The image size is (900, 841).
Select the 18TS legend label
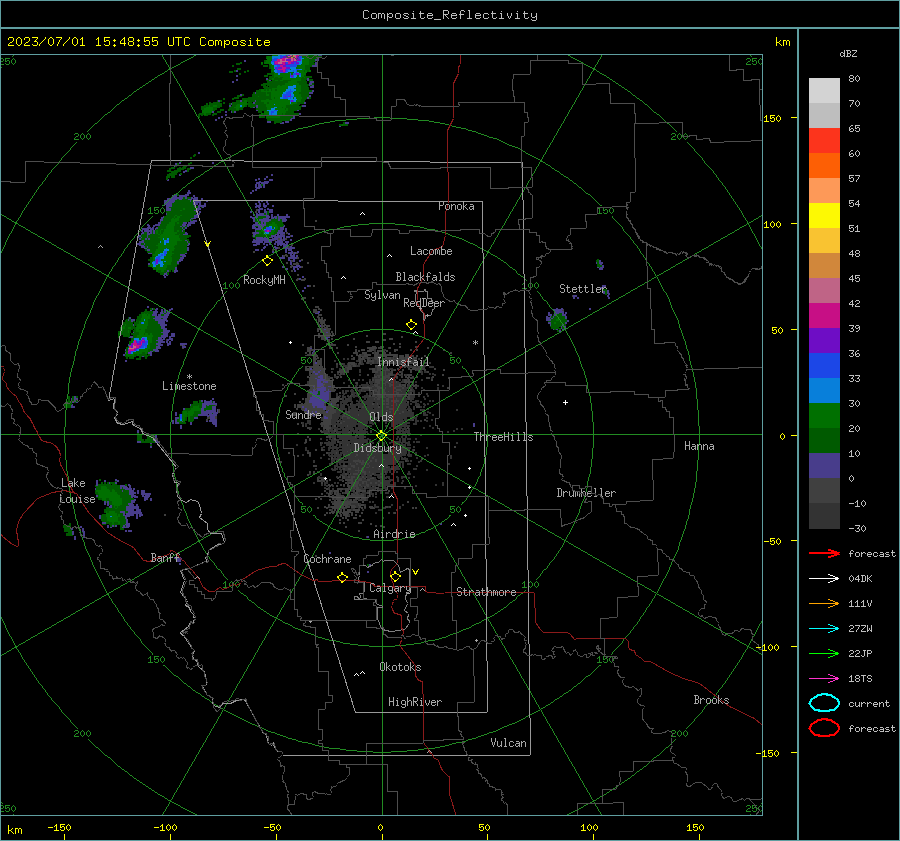click(860, 679)
